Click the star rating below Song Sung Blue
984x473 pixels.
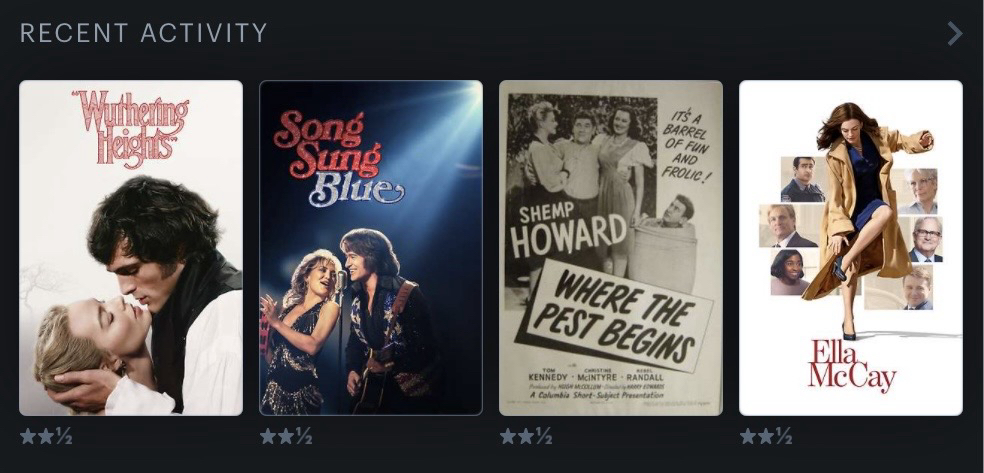(286, 437)
